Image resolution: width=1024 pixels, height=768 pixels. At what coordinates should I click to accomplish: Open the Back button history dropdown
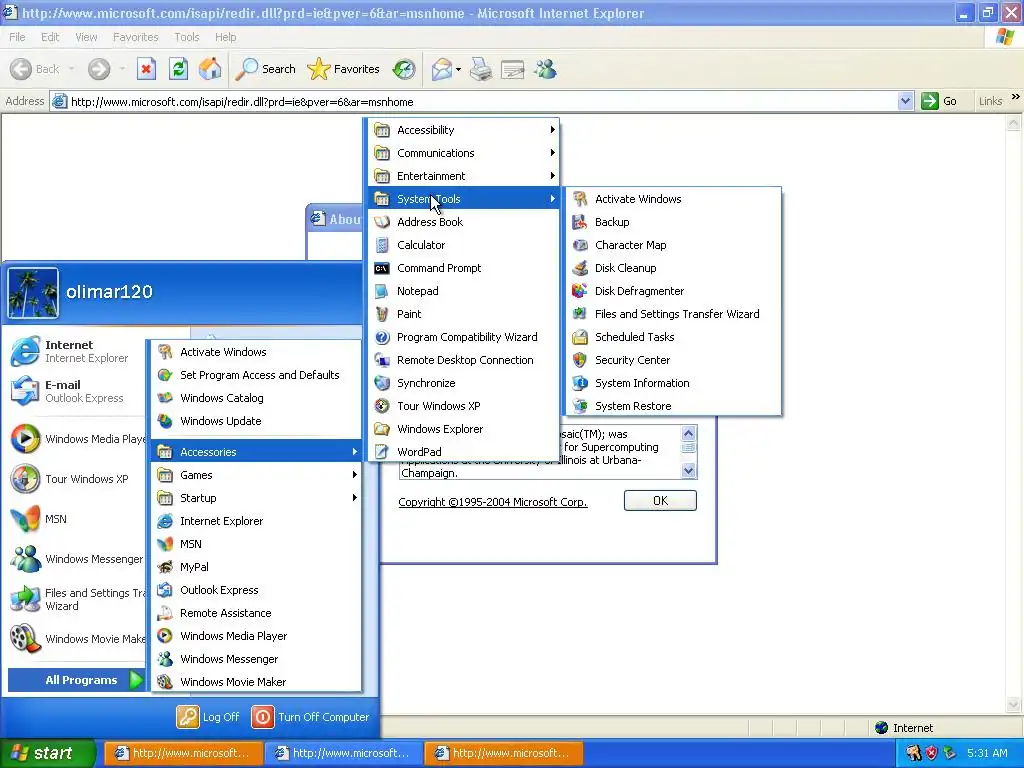(71, 69)
